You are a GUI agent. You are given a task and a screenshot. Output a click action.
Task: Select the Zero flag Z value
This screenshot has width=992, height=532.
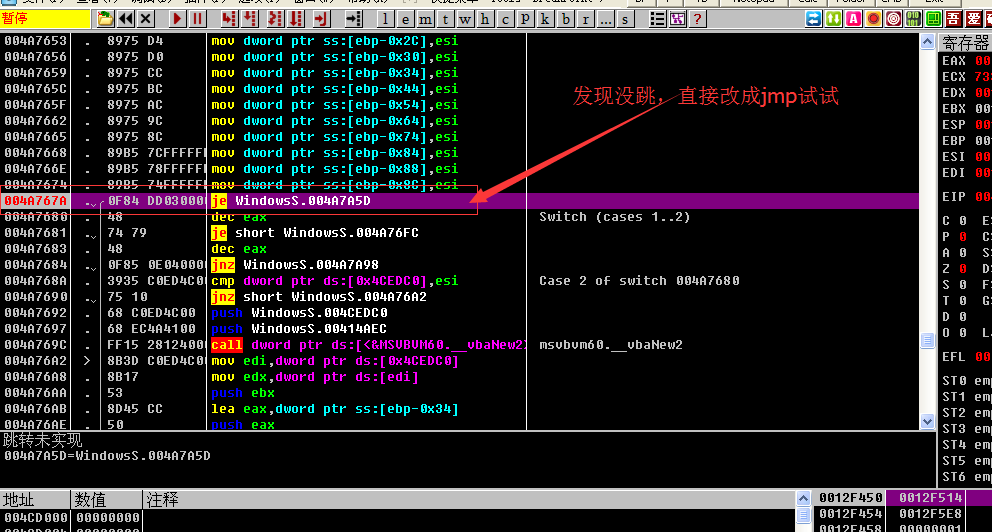click(962, 269)
